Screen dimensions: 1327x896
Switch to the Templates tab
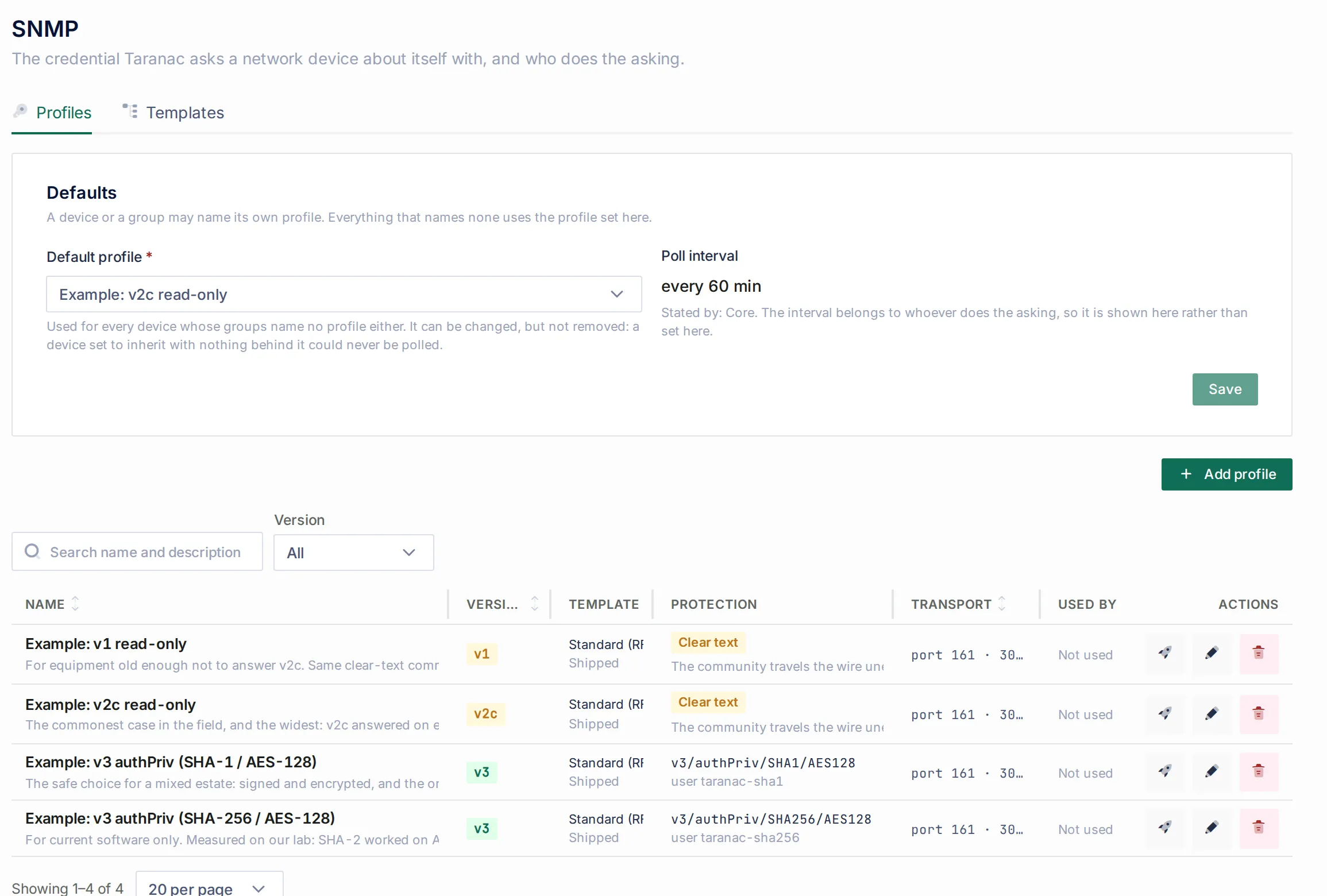pyautogui.click(x=173, y=113)
